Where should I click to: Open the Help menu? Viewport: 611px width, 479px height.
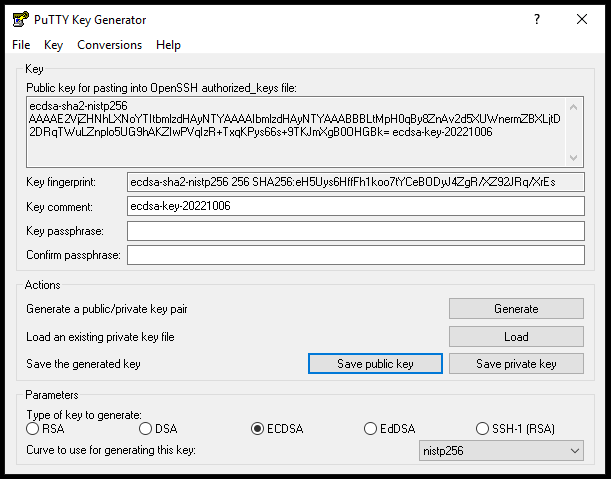(168, 45)
